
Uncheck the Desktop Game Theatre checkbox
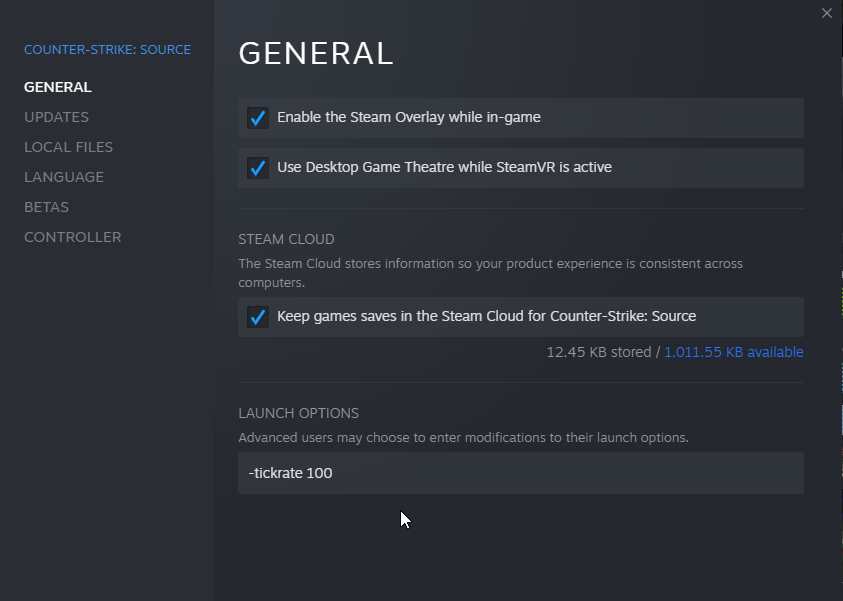tap(258, 168)
